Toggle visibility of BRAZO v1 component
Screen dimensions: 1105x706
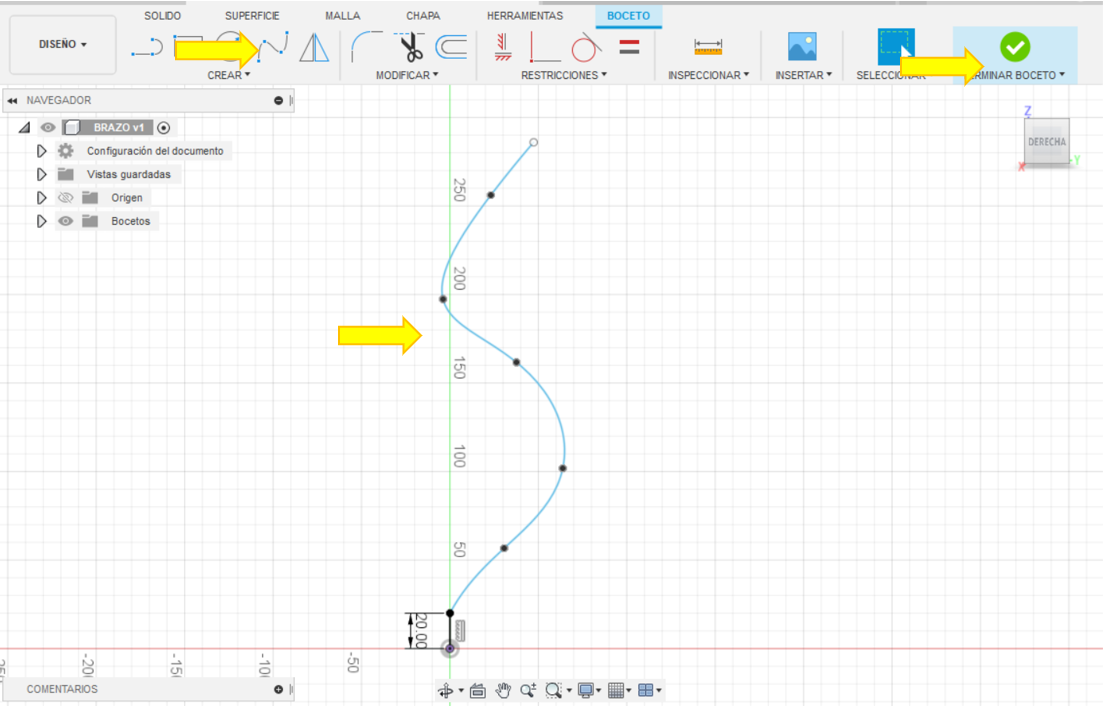click(47, 128)
